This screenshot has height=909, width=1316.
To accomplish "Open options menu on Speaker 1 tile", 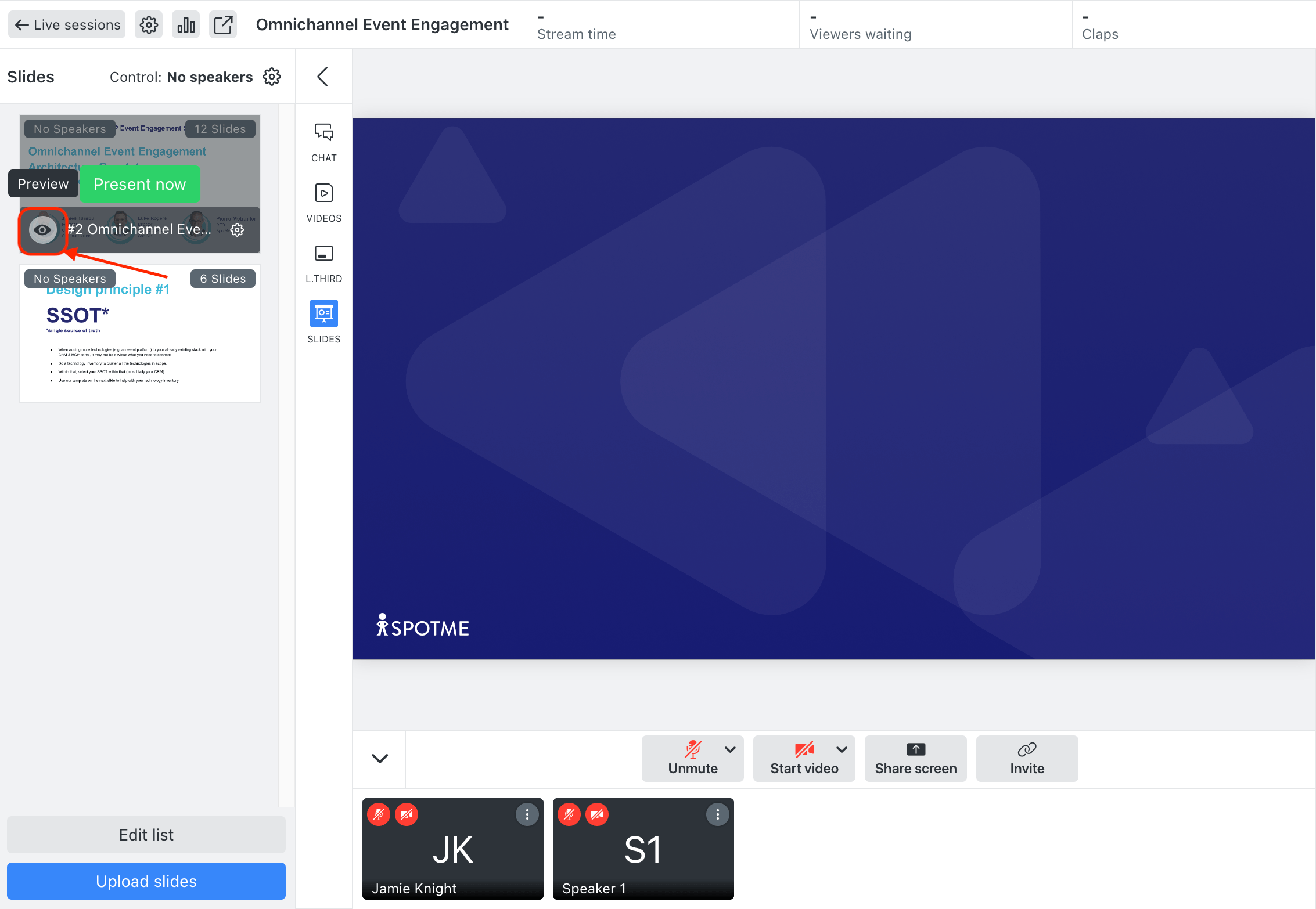I will (717, 814).
